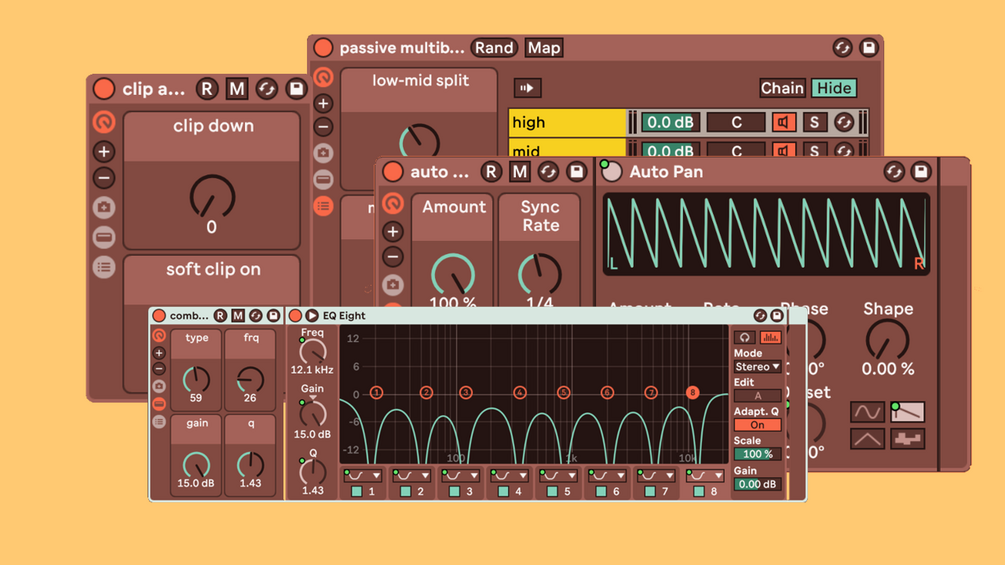Open the EQ Eight Mode Stereo dropdown

click(757, 367)
